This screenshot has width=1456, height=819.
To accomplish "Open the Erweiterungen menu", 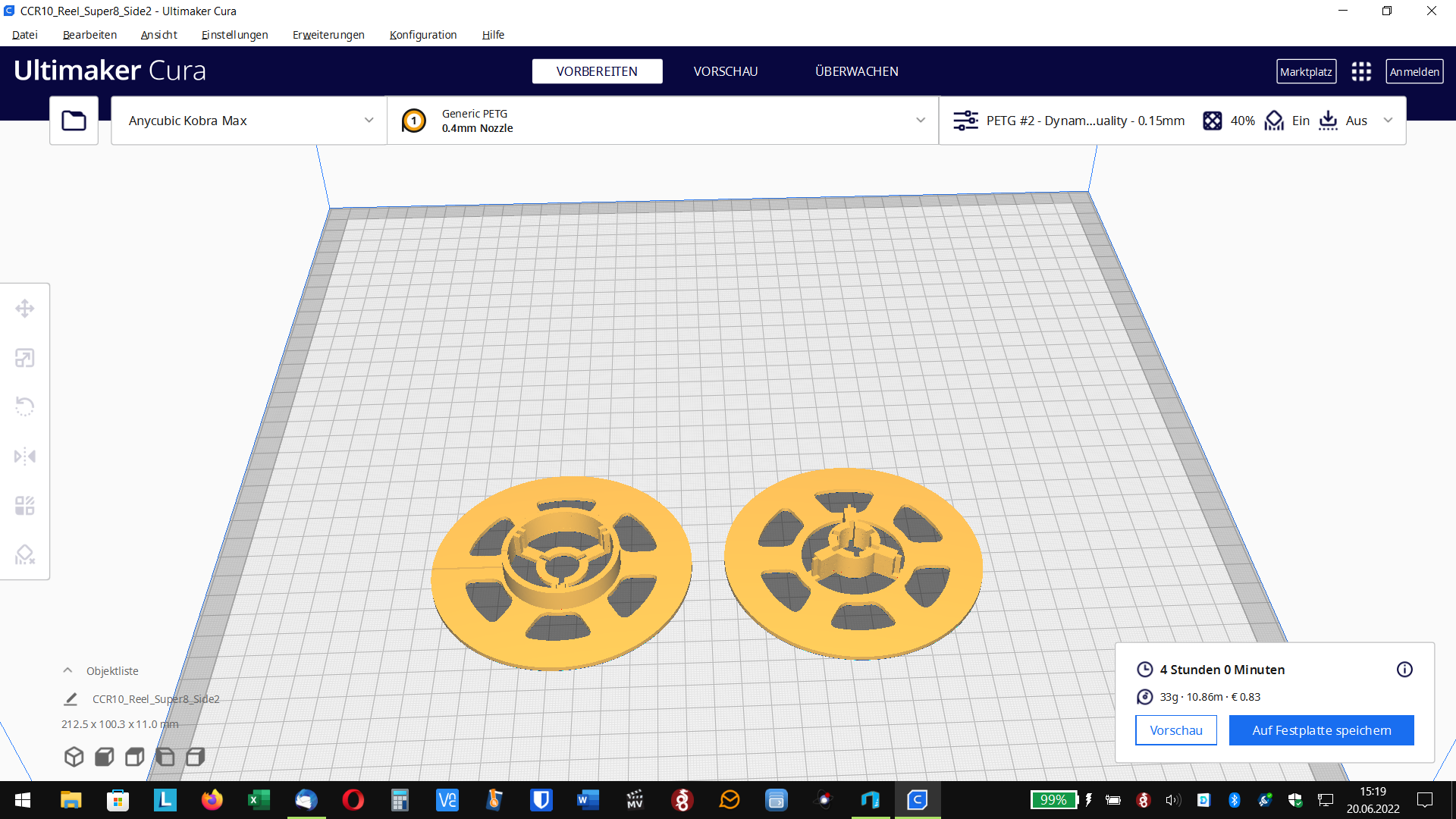I will (x=328, y=35).
